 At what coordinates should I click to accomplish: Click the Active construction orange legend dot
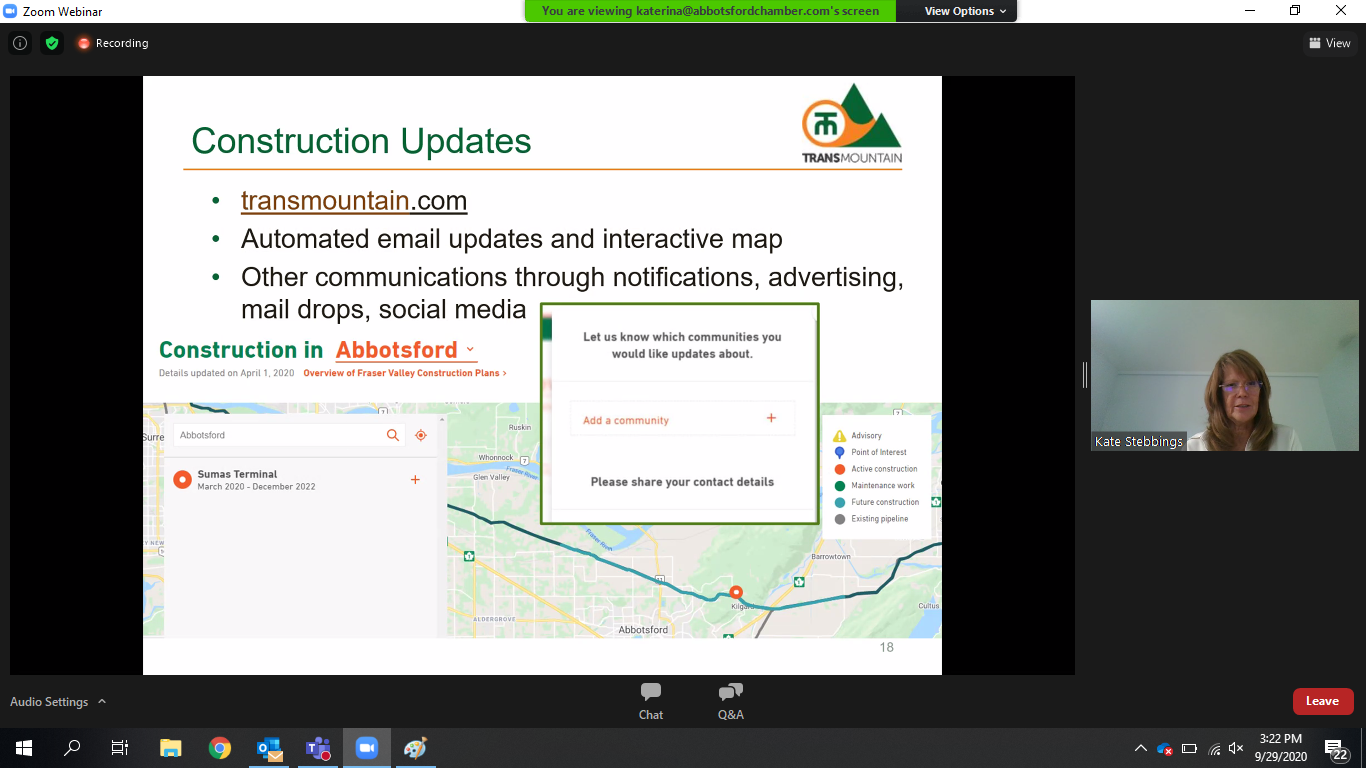point(840,469)
